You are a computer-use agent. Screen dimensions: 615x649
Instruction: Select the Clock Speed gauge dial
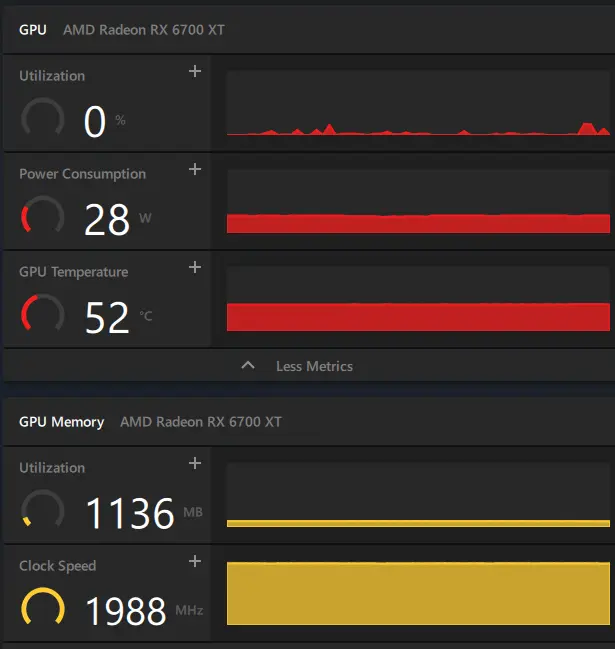(43, 608)
